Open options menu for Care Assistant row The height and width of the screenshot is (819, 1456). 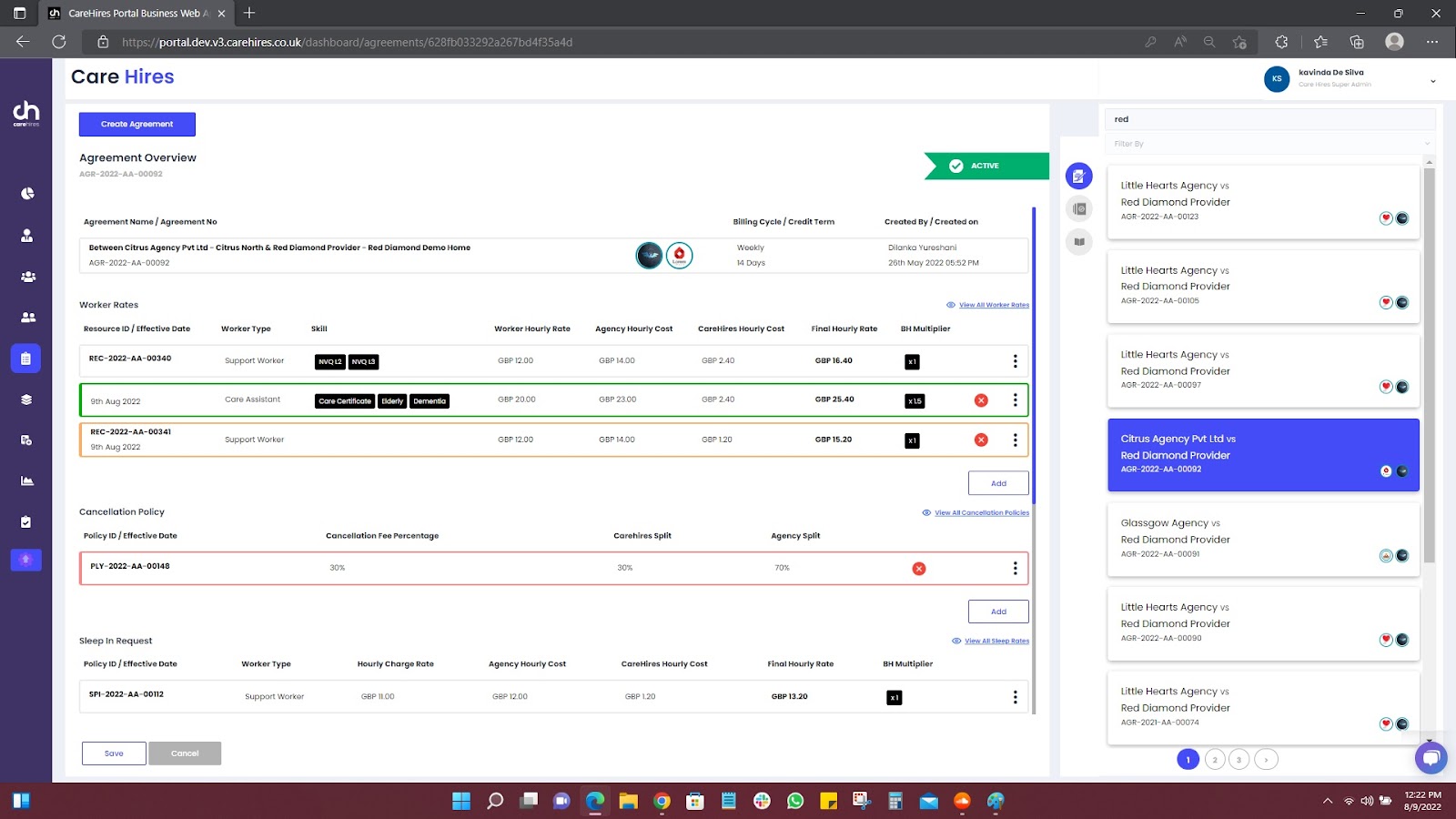point(1016,400)
